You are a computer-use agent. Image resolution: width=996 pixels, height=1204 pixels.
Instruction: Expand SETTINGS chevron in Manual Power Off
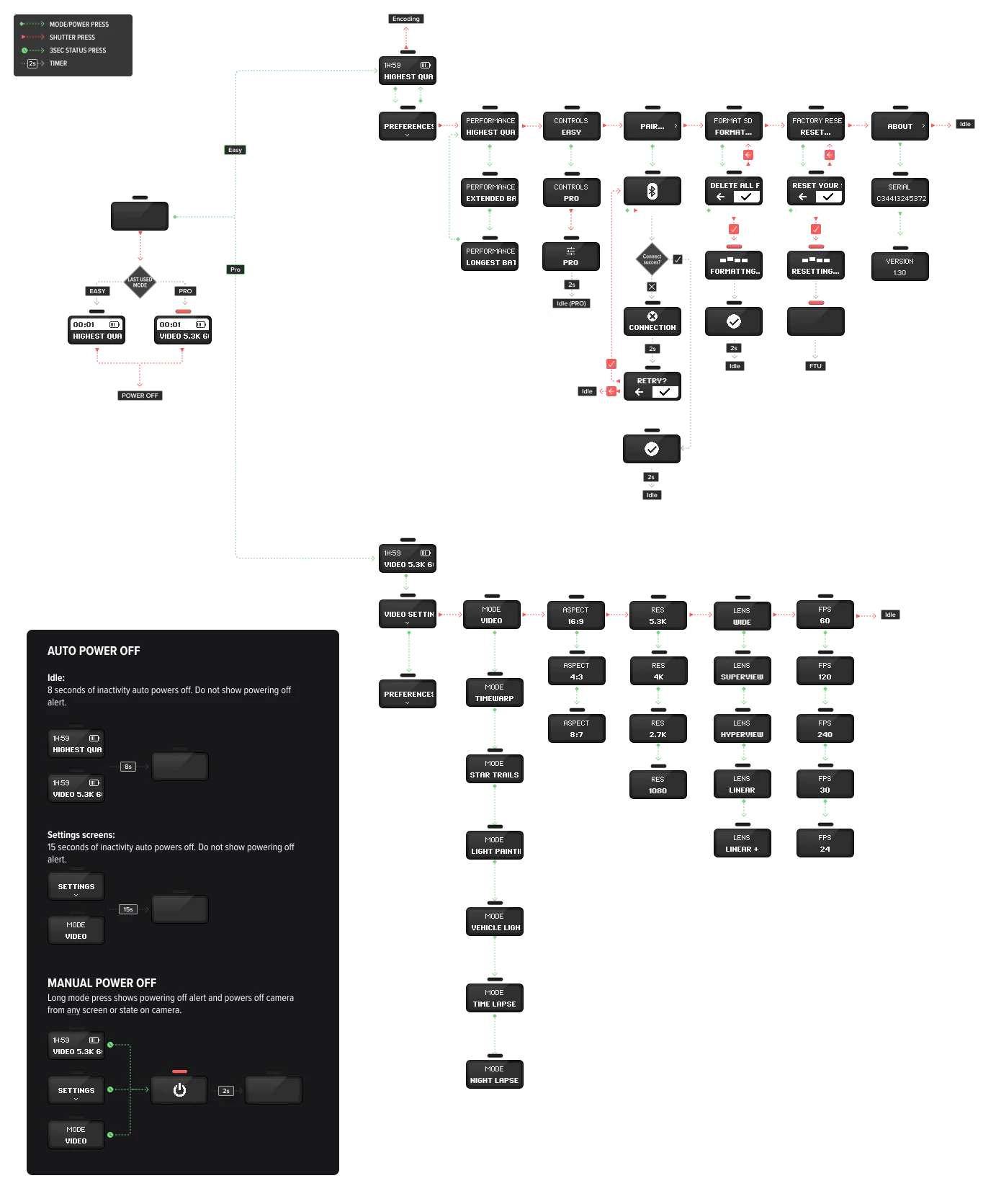pyautogui.click(x=76, y=1099)
